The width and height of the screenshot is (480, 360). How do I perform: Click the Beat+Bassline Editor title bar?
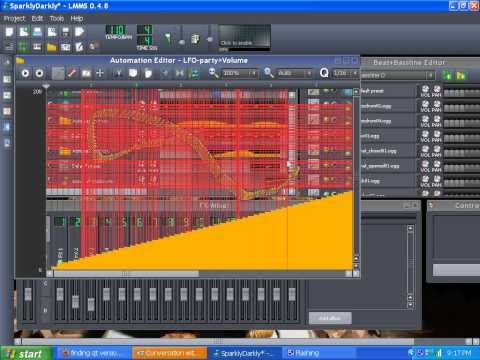click(421, 62)
